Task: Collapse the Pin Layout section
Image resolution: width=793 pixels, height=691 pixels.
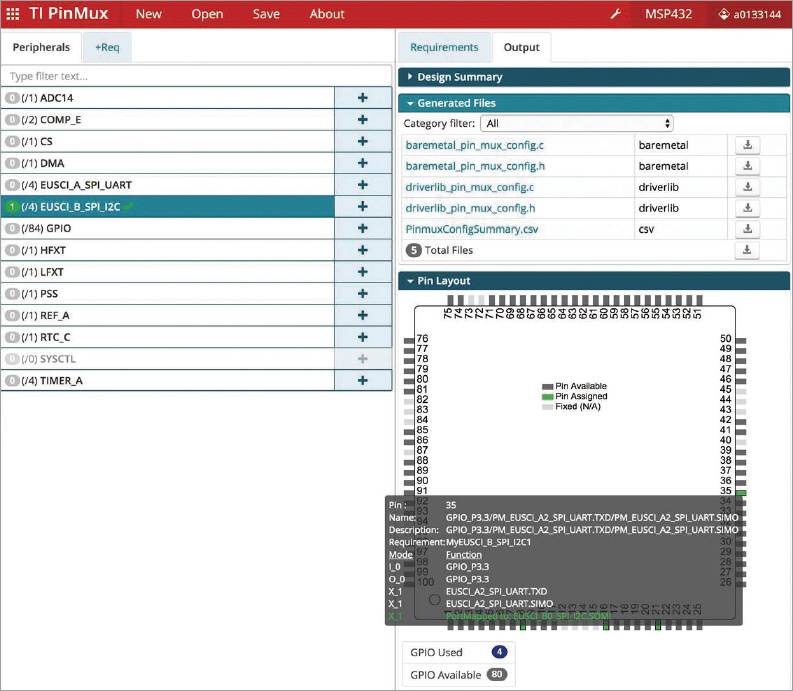Action: coord(443,281)
